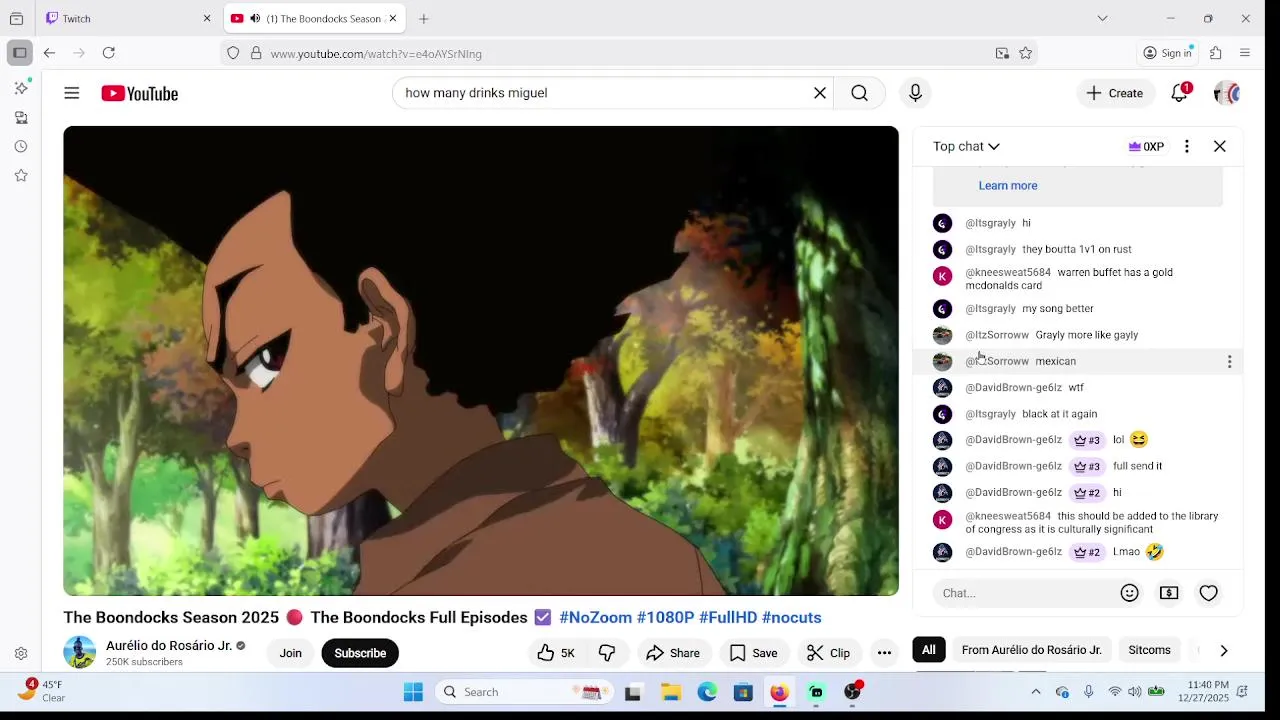Image resolution: width=1280 pixels, height=720 pixels.
Task: Like the video (5K)
Action: (x=556, y=653)
